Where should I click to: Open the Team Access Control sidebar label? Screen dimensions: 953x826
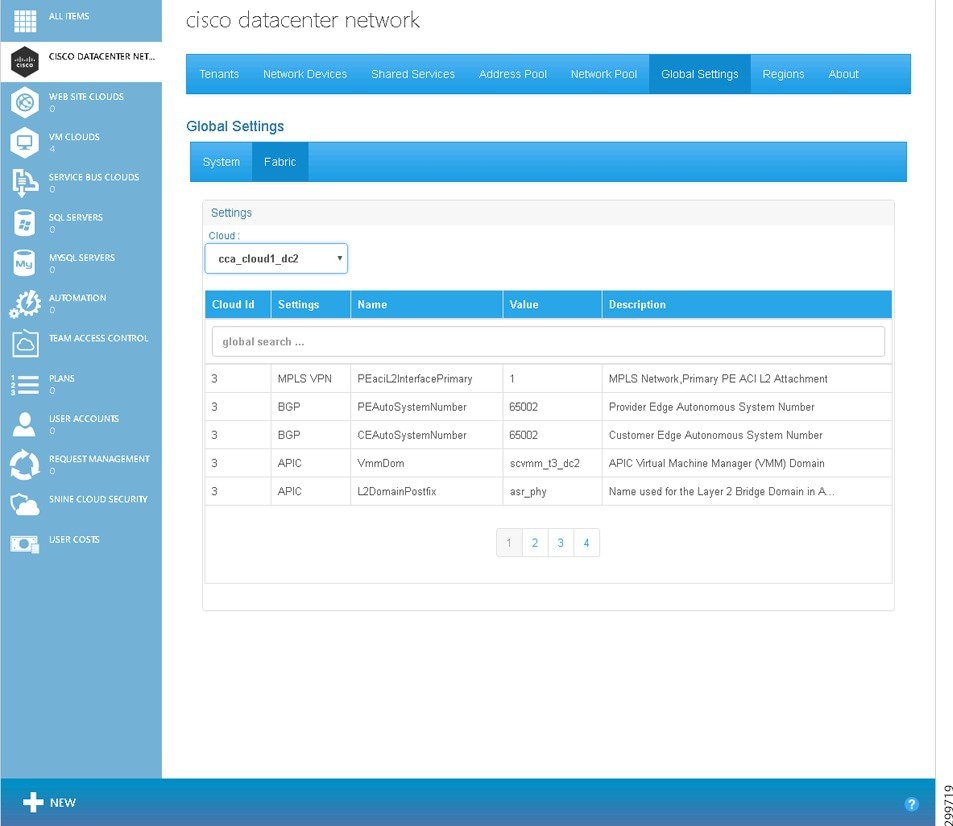pos(98,338)
